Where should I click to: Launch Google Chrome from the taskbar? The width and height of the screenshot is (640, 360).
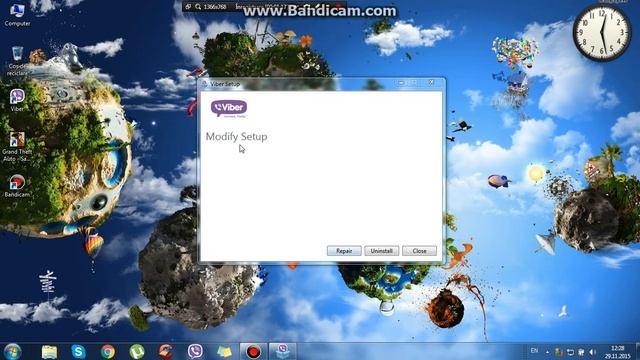tap(108, 351)
